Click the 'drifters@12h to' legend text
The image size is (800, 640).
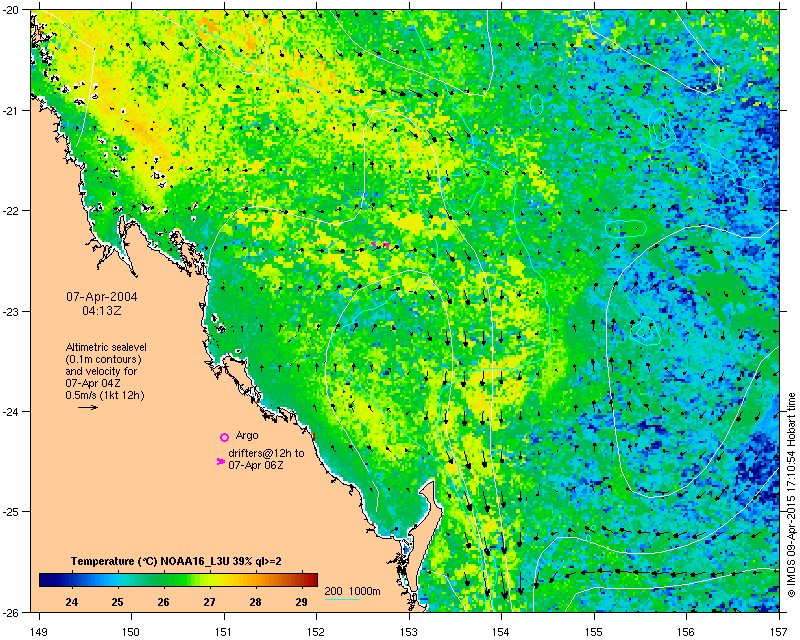point(266,453)
